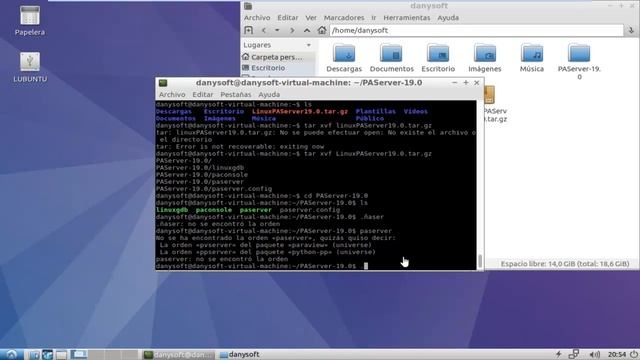Open the navigation history dropdown arrow
Viewport: 640px width, 360px height.
tap(277, 31)
